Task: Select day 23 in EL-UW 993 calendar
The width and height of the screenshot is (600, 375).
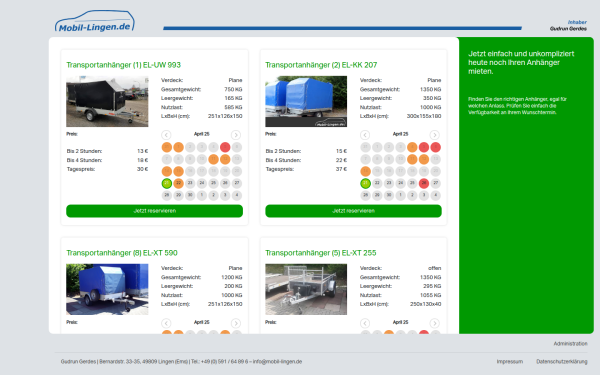Action: [190, 183]
